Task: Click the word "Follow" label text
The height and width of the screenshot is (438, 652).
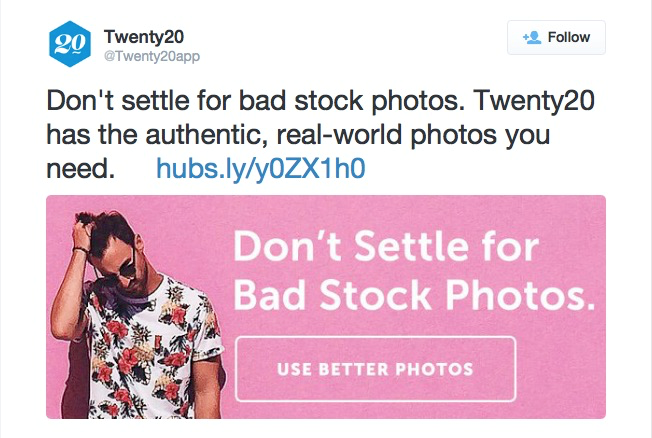Action: [569, 37]
